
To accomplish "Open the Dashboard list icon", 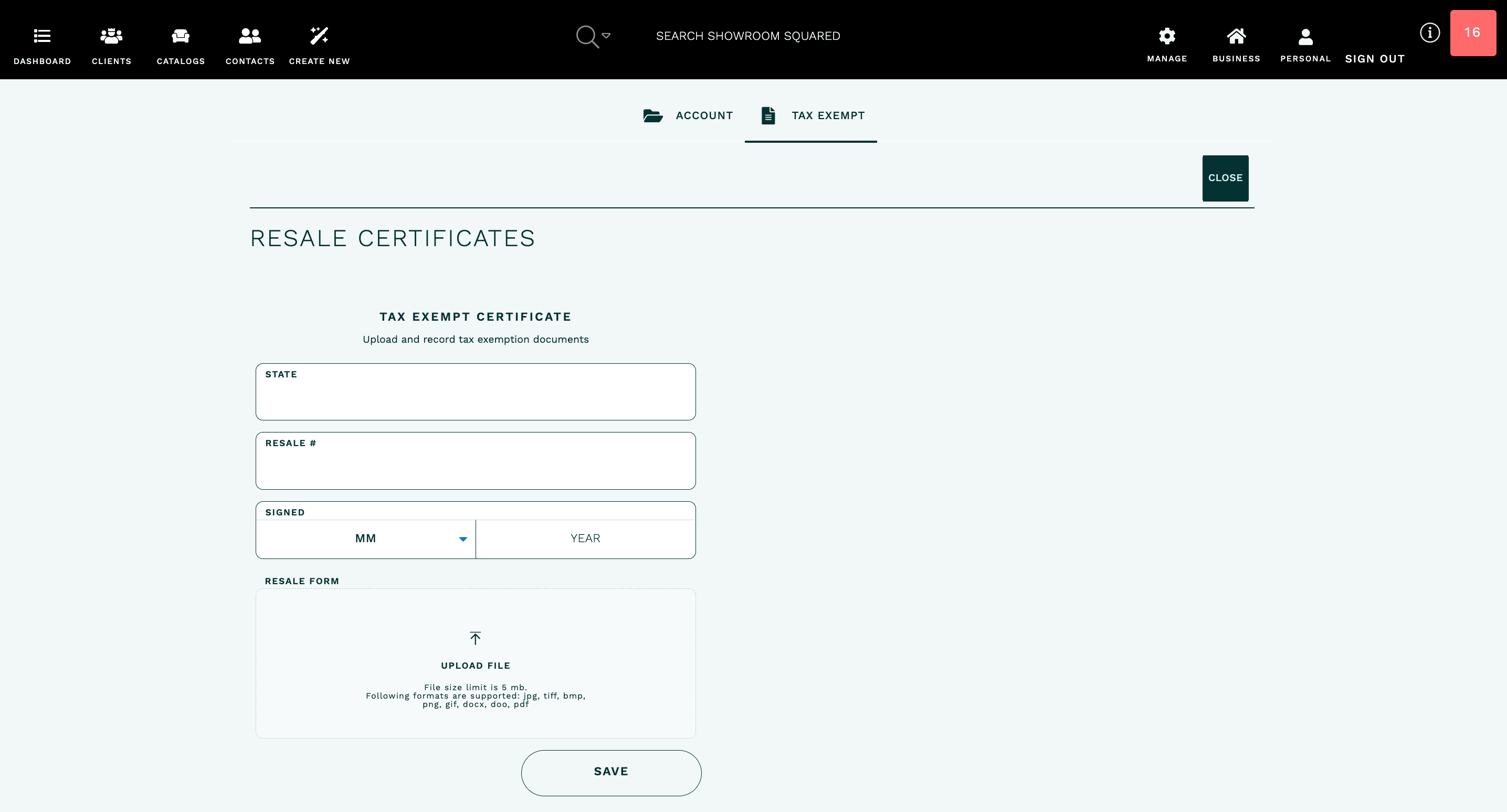I will [x=42, y=36].
